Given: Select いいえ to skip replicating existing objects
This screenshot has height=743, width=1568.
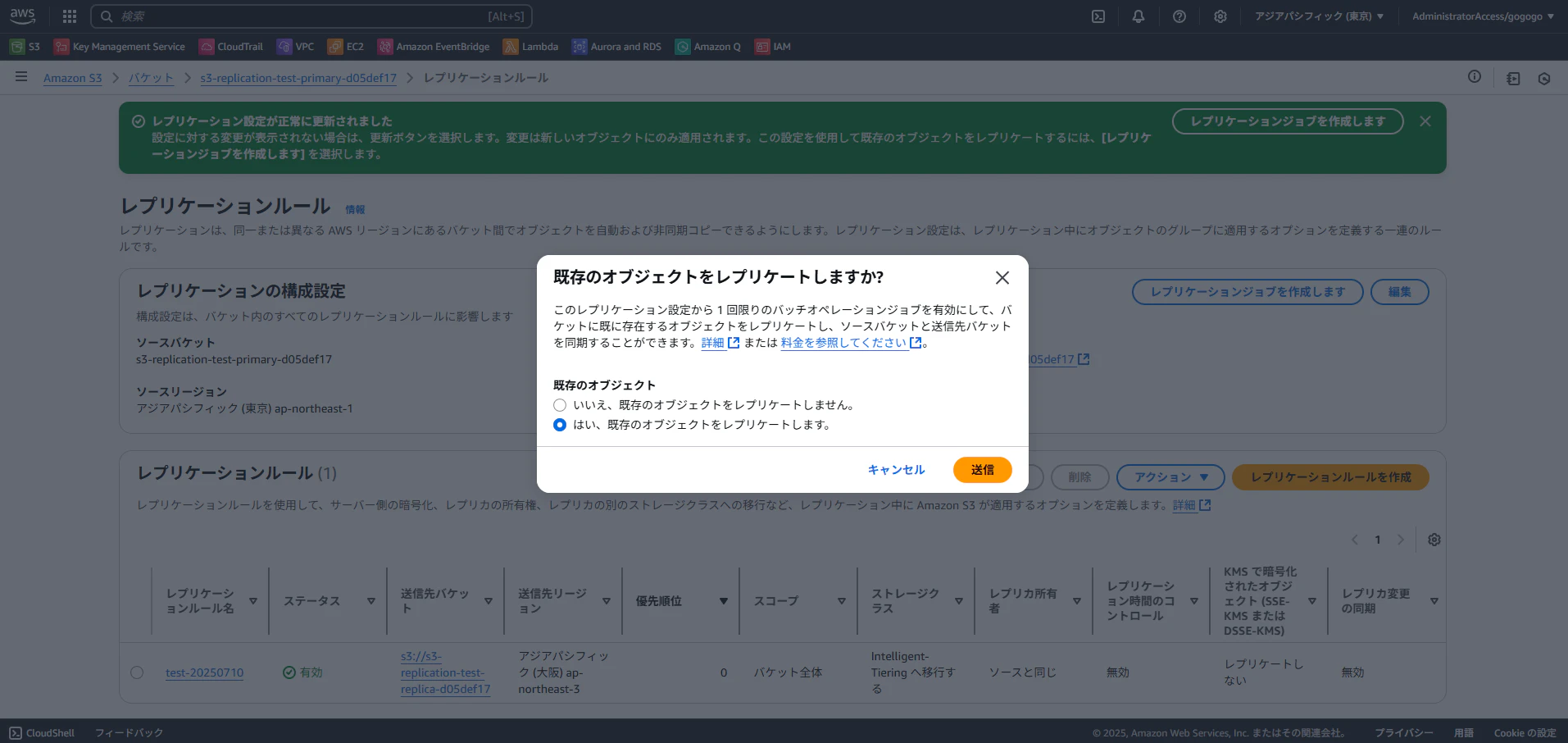Looking at the screenshot, I should [x=560, y=404].
